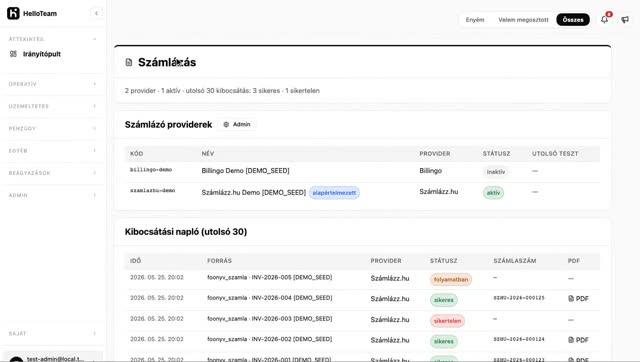Click the sikeres badge for INV-2026-002

pos(444,341)
